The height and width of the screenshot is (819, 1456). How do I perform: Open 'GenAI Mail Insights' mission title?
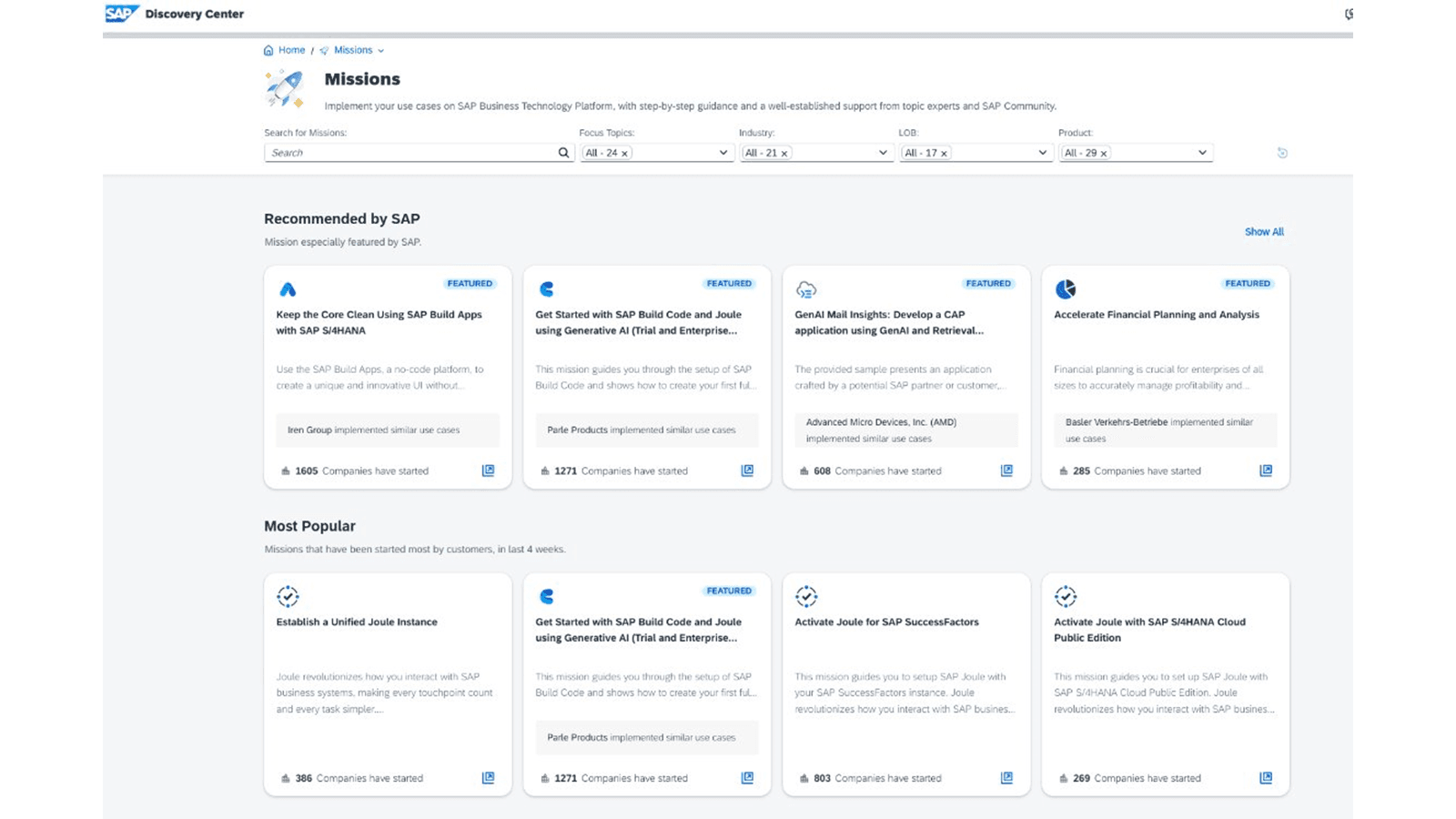[889, 323]
